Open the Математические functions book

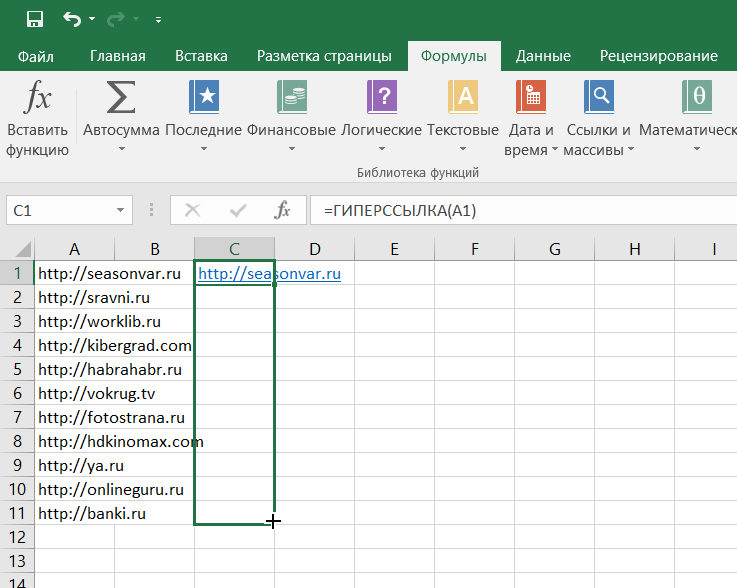tap(697, 97)
